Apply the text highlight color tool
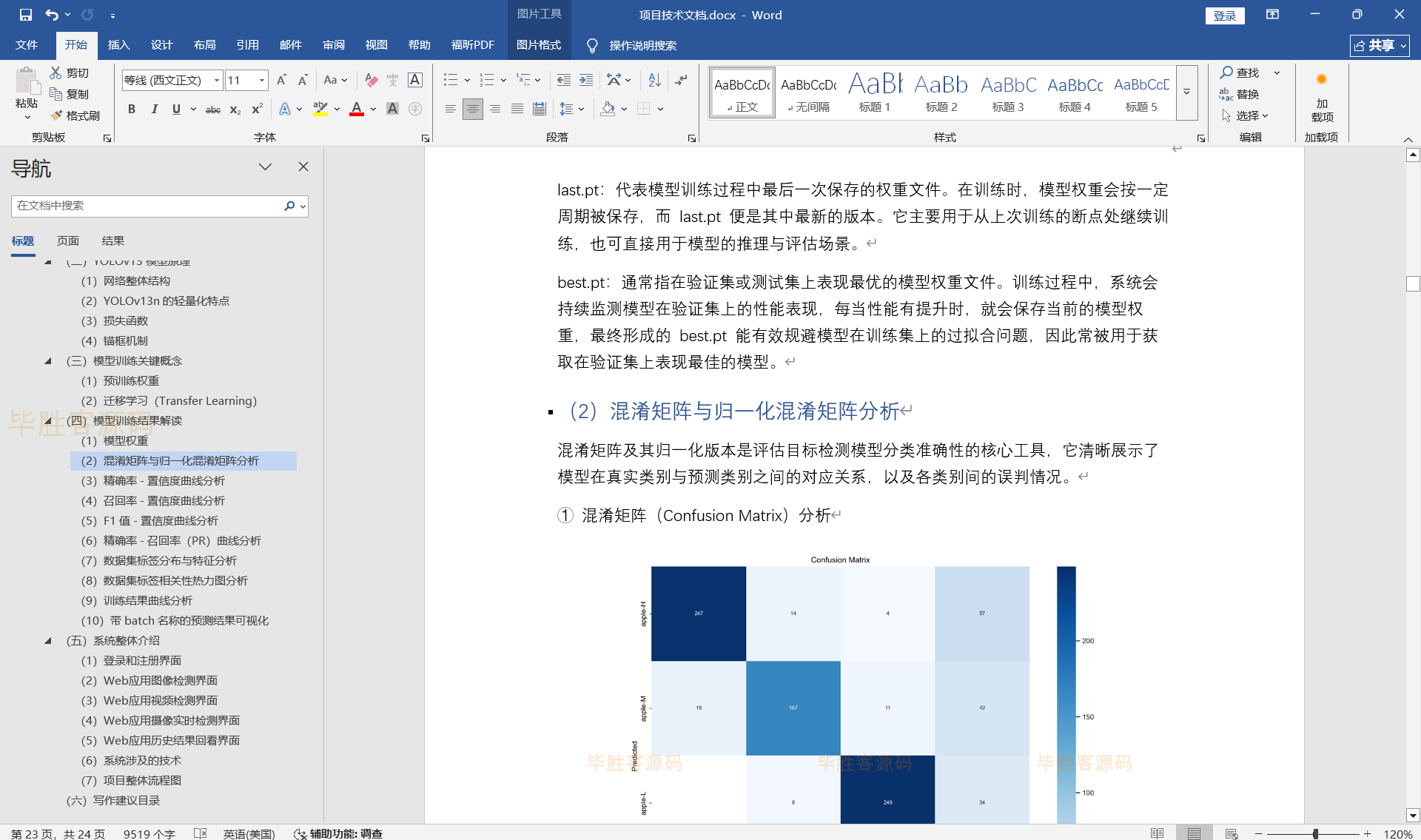This screenshot has height=840, width=1421. 320,109
